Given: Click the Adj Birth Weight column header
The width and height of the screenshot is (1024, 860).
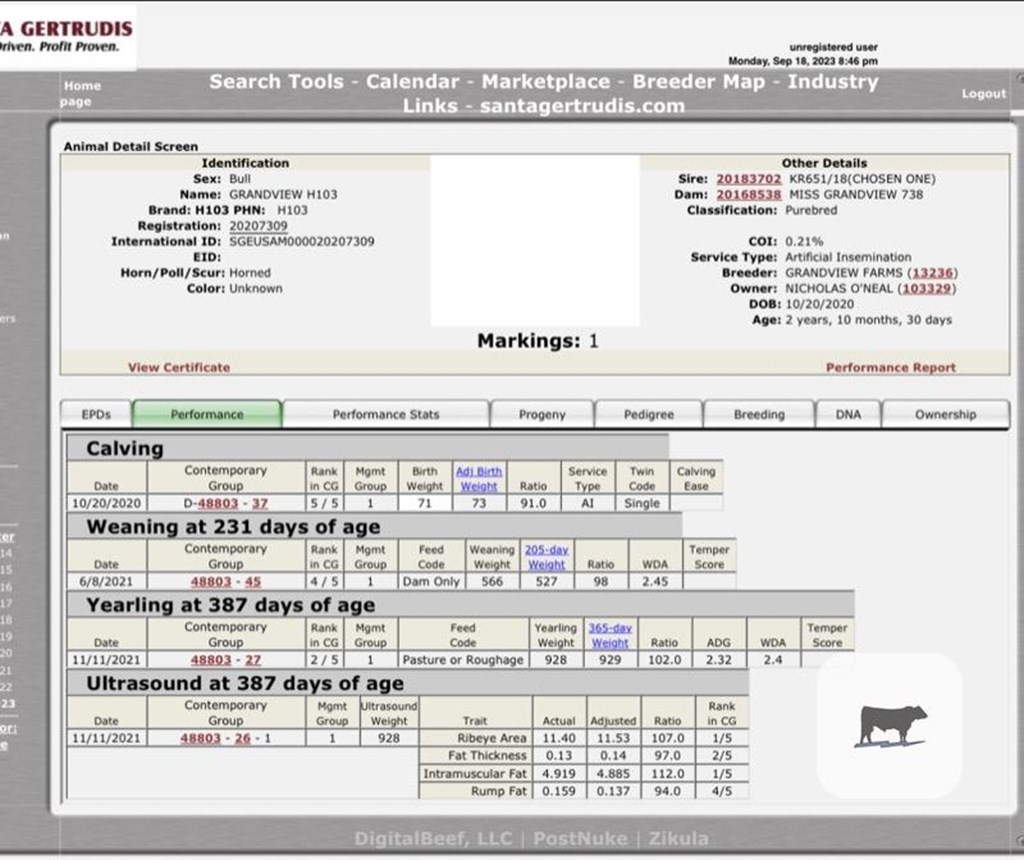Looking at the screenshot, I should 479,478.
